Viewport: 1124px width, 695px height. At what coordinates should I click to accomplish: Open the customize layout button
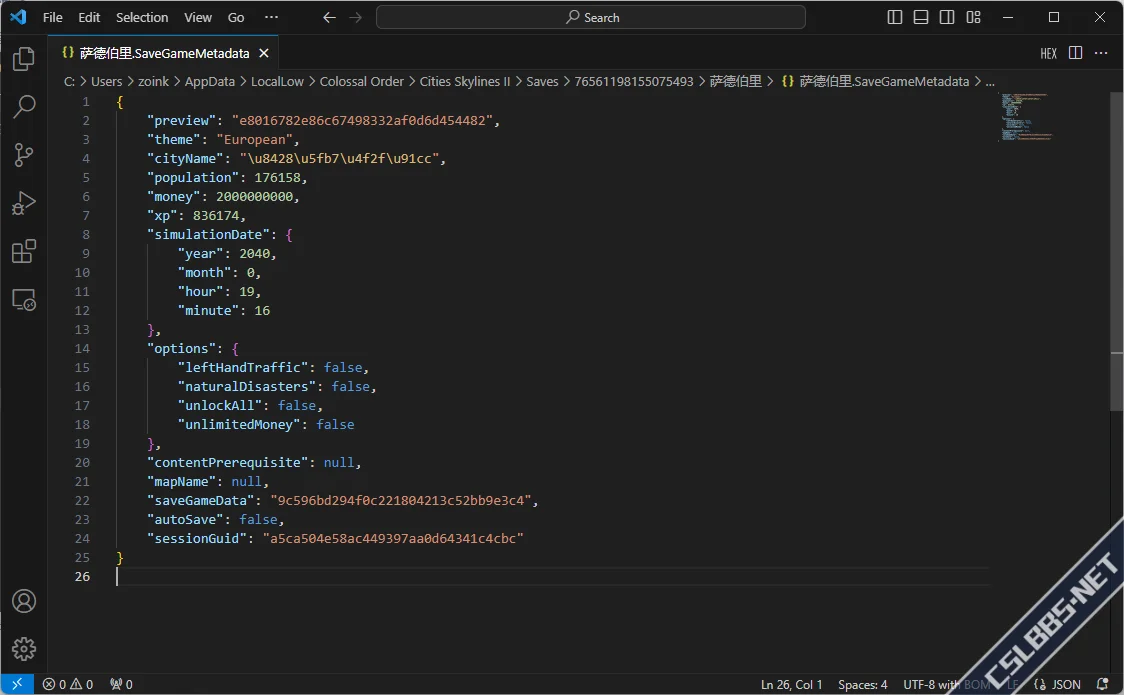click(973, 17)
